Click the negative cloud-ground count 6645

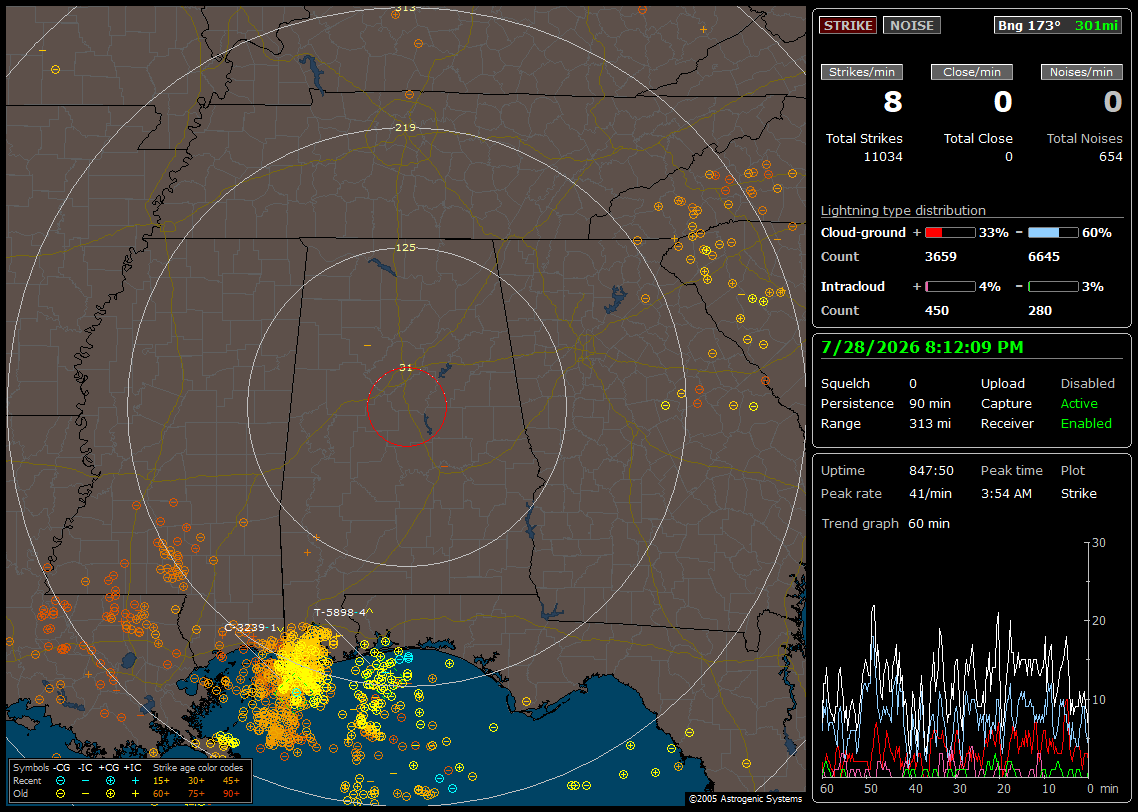pos(1044,257)
